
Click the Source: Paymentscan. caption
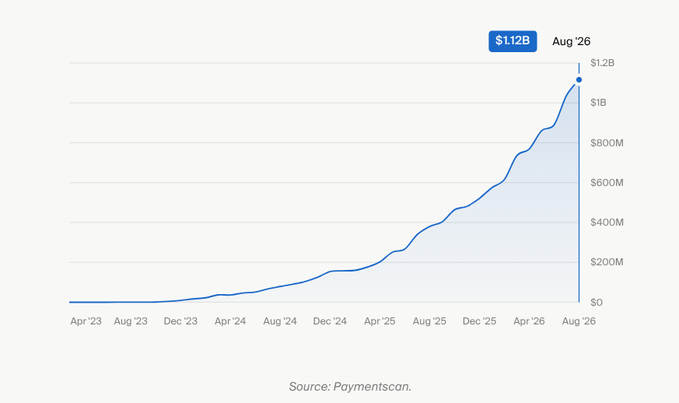click(350, 387)
